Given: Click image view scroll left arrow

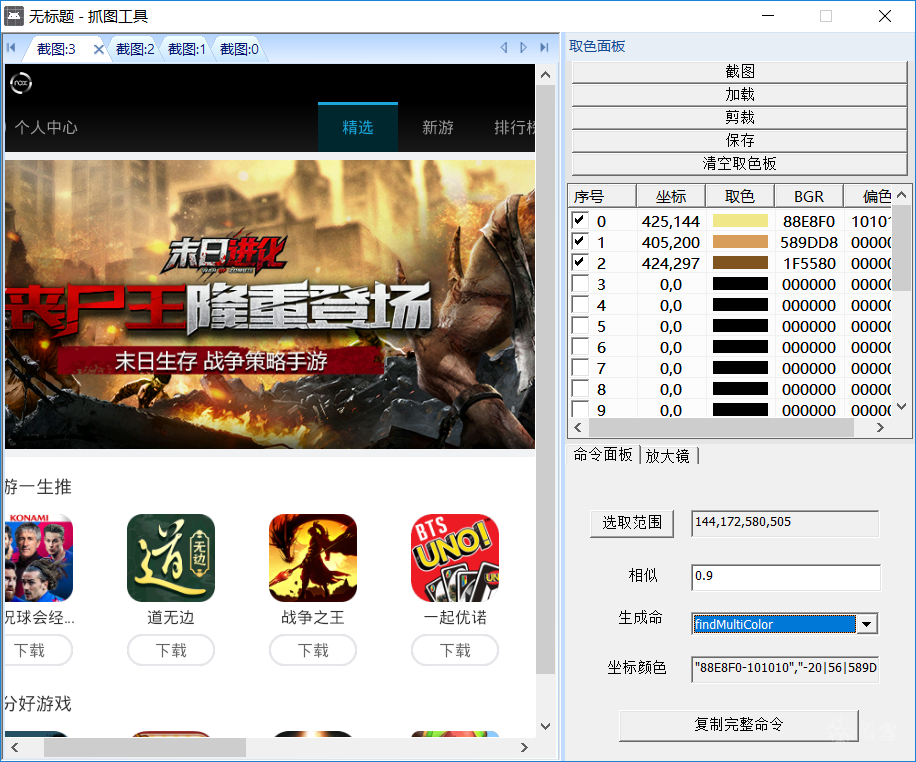Looking at the screenshot, I should click(x=15, y=747).
